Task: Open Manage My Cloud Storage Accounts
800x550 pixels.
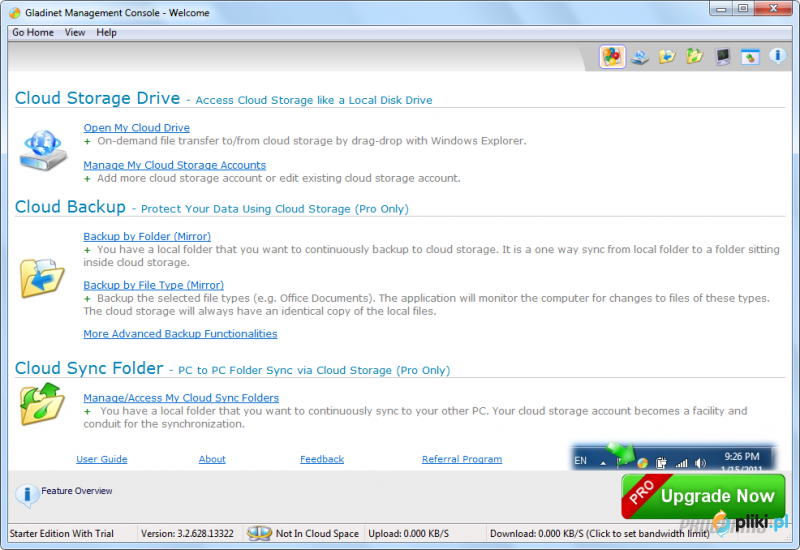Action: (x=174, y=165)
